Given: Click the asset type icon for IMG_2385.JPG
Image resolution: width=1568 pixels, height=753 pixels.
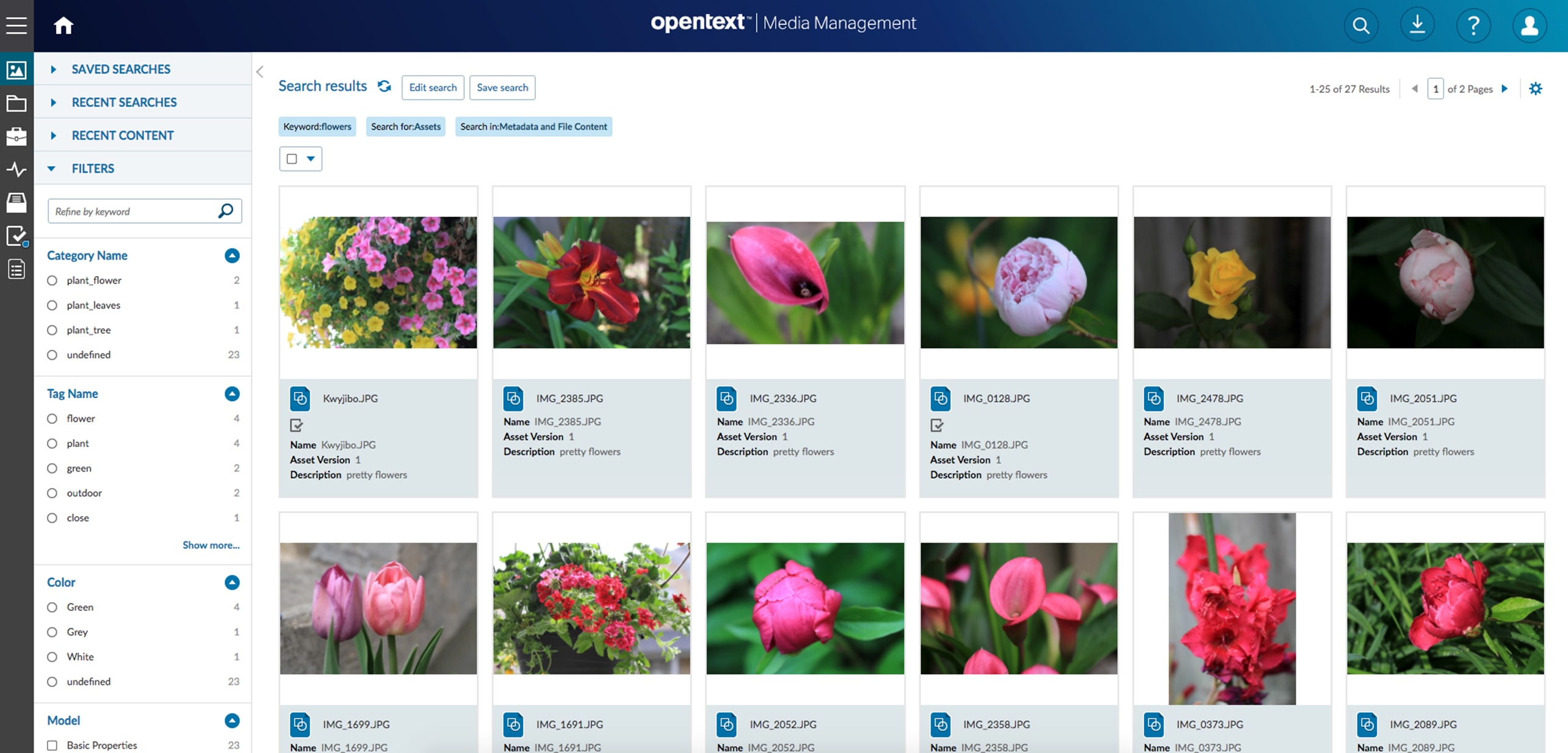Looking at the screenshot, I should tap(513, 398).
